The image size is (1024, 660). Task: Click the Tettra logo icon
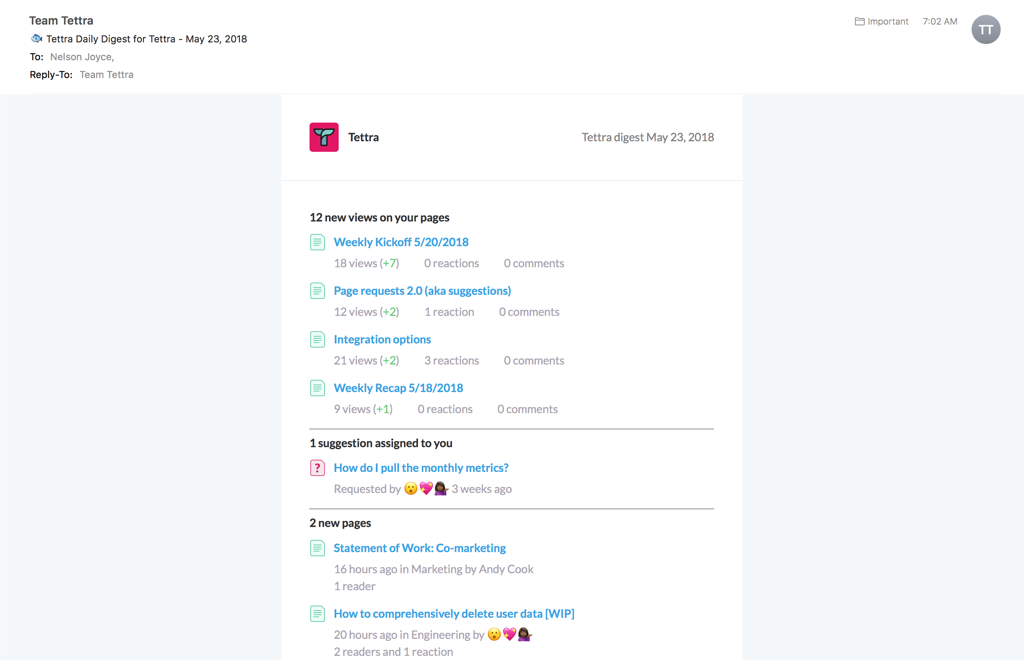point(324,137)
